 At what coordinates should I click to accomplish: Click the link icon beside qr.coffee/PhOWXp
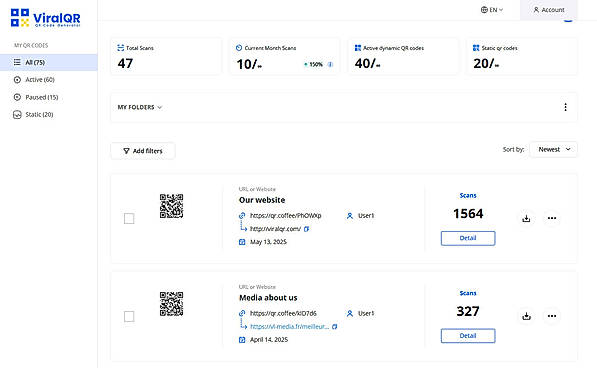click(x=242, y=216)
